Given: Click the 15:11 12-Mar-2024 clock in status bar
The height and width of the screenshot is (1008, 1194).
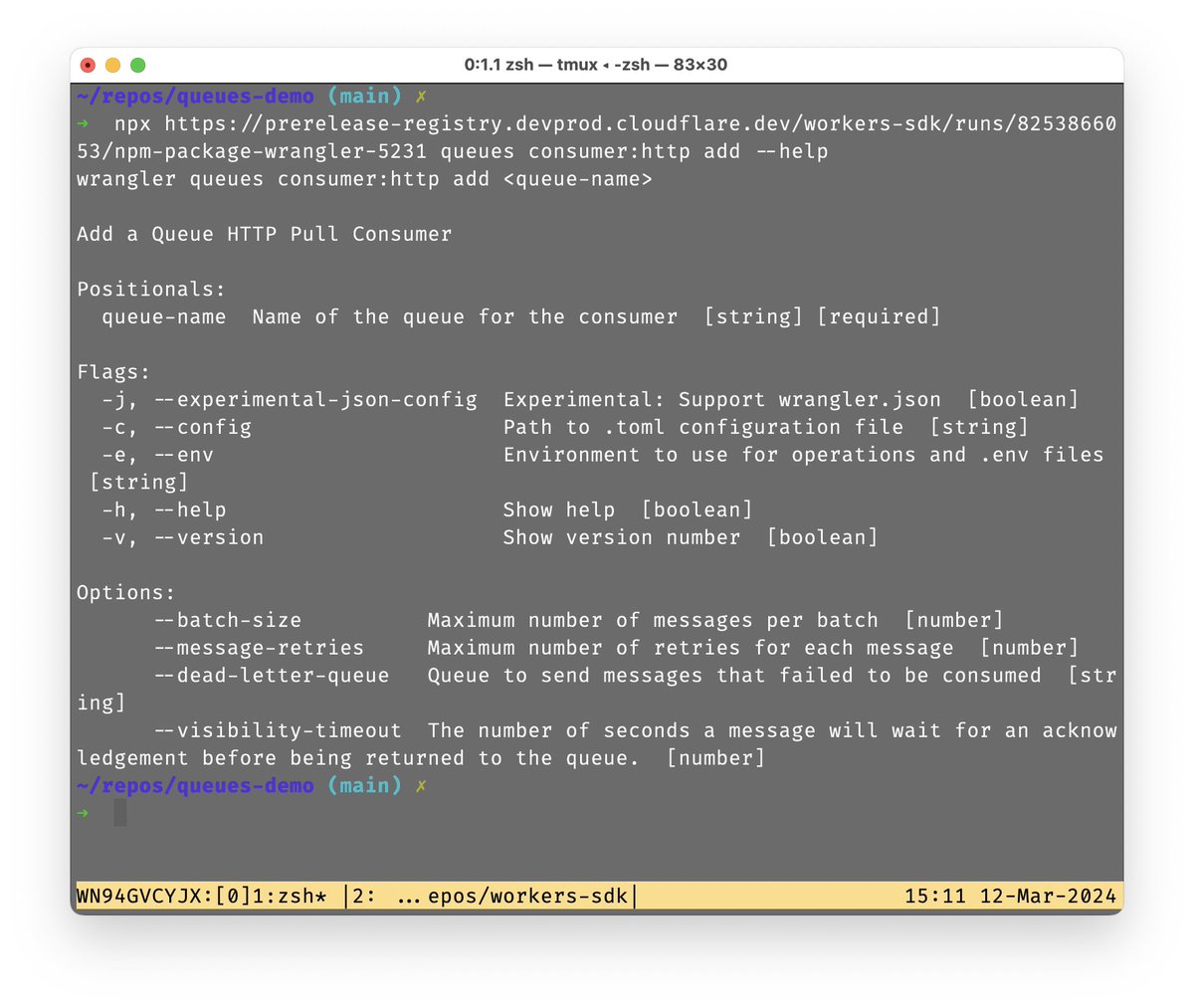Looking at the screenshot, I should tap(1010, 896).
